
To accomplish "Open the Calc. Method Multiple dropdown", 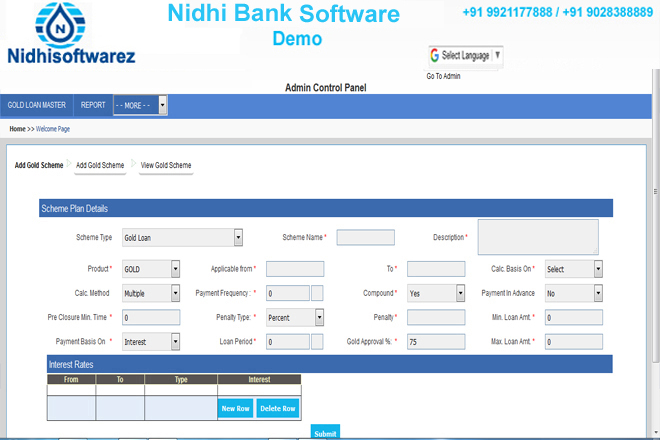I will 151,293.
